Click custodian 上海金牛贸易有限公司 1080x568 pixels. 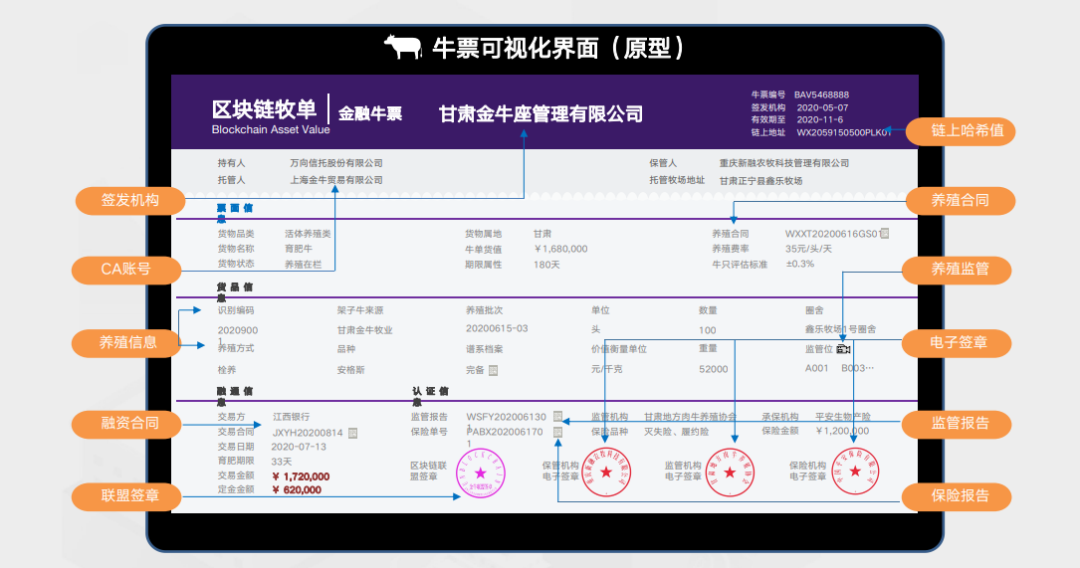click(x=336, y=180)
